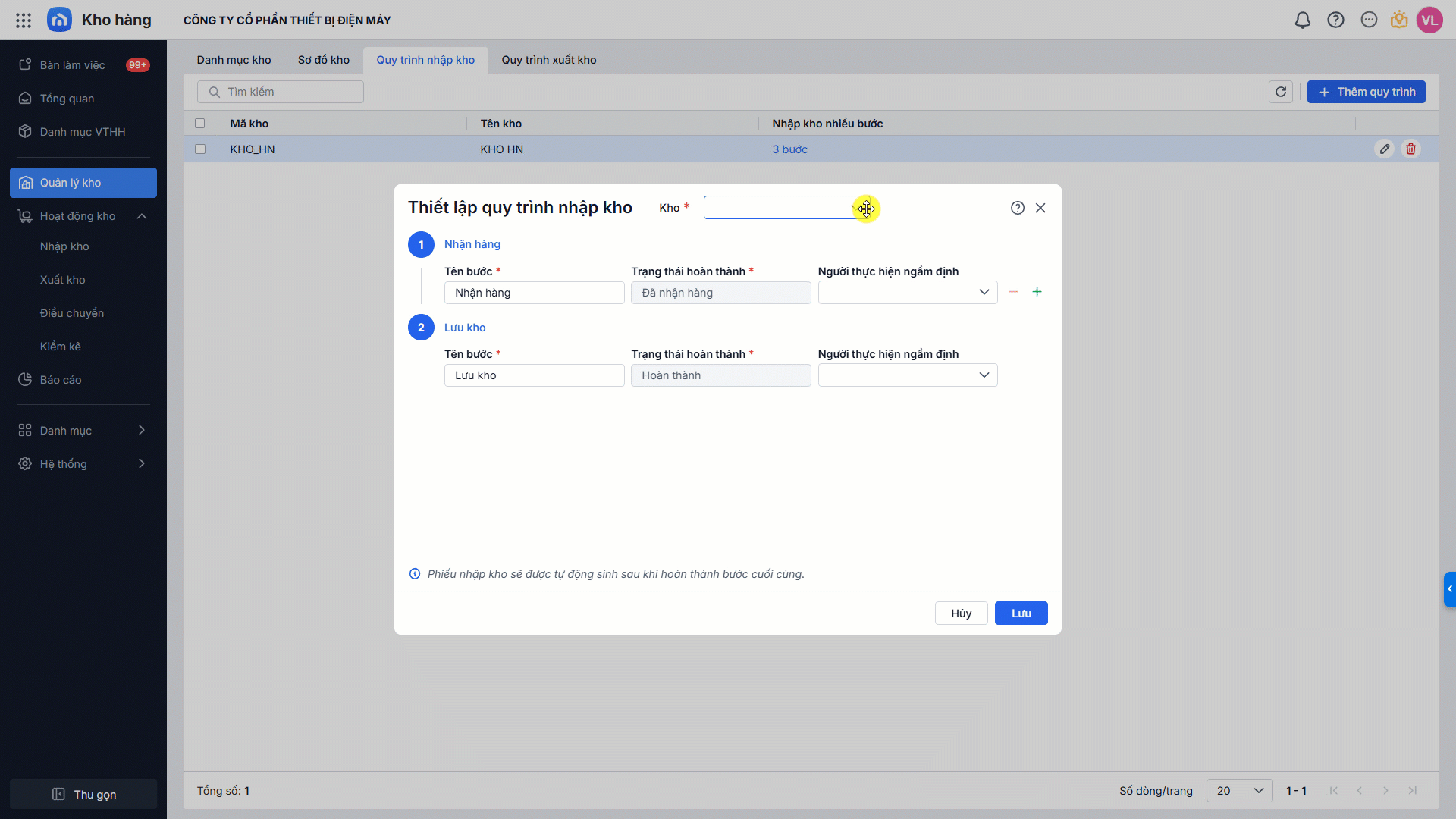Click the Tên bước field containing Lưu kho
The height and width of the screenshot is (819, 1456).
[534, 375]
